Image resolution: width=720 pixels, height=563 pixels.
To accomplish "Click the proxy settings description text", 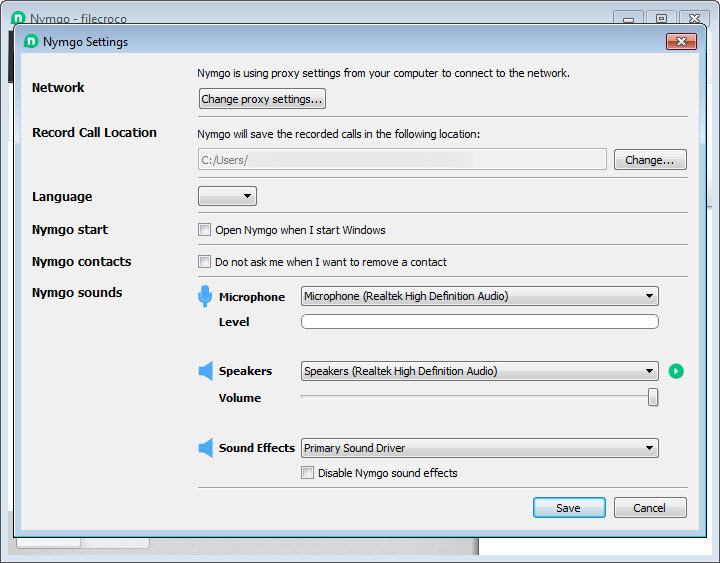I will [383, 73].
